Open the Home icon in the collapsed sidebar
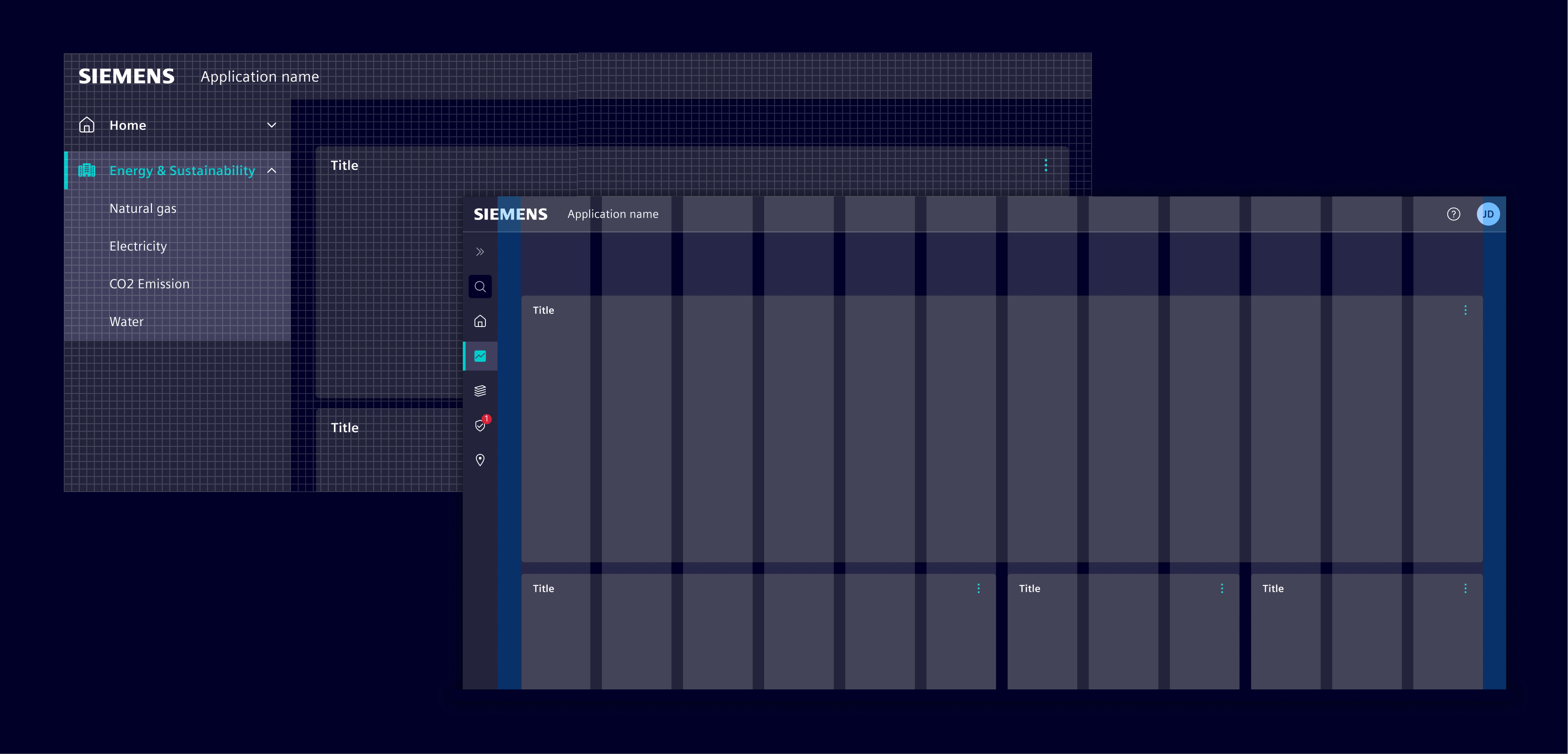 pos(480,321)
